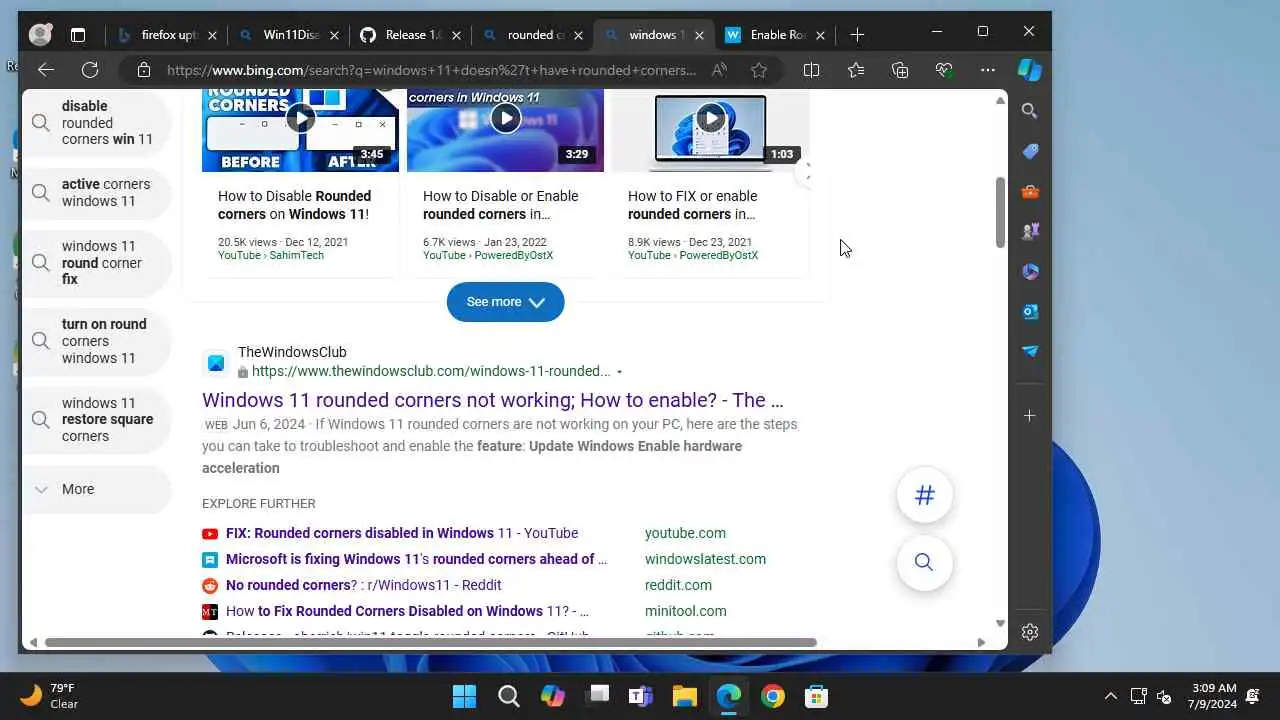The height and width of the screenshot is (720, 1280).
Task: Search turn on round corners windows 11
Action: click(96, 341)
